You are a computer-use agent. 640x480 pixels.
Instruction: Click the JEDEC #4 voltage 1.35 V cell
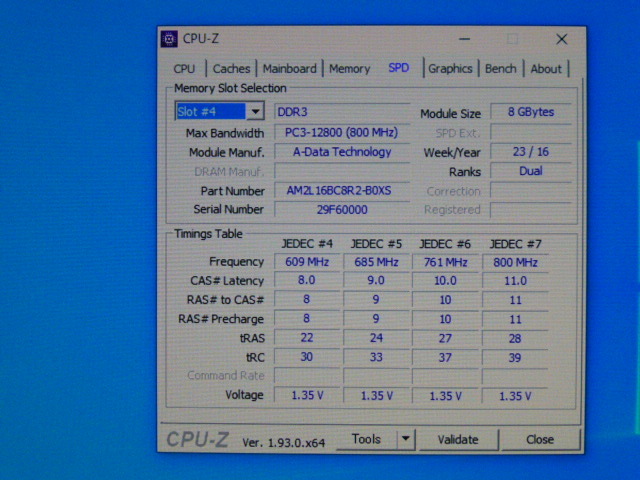click(x=307, y=395)
